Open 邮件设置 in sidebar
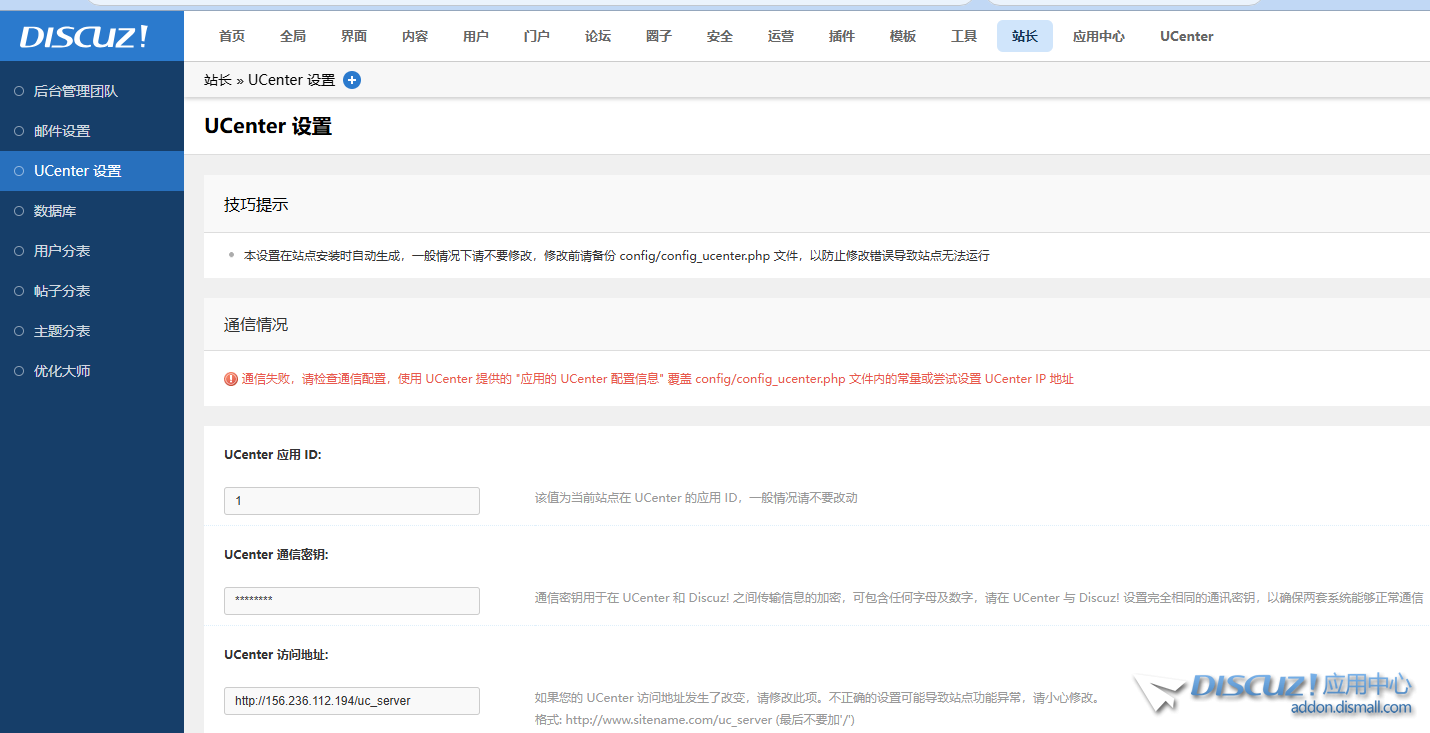This screenshot has width=1430, height=733. (x=92, y=131)
